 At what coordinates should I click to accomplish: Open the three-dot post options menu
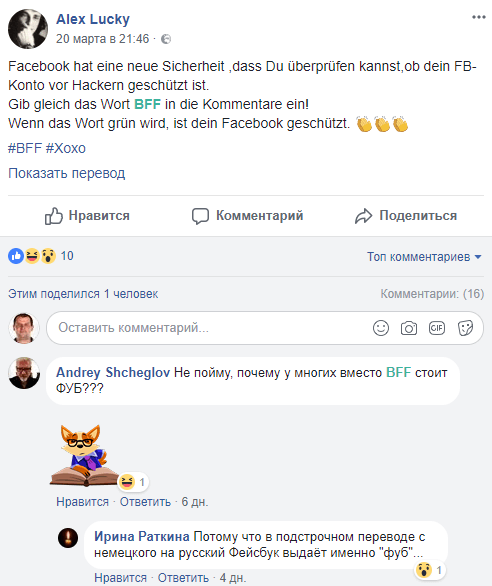click(478, 17)
